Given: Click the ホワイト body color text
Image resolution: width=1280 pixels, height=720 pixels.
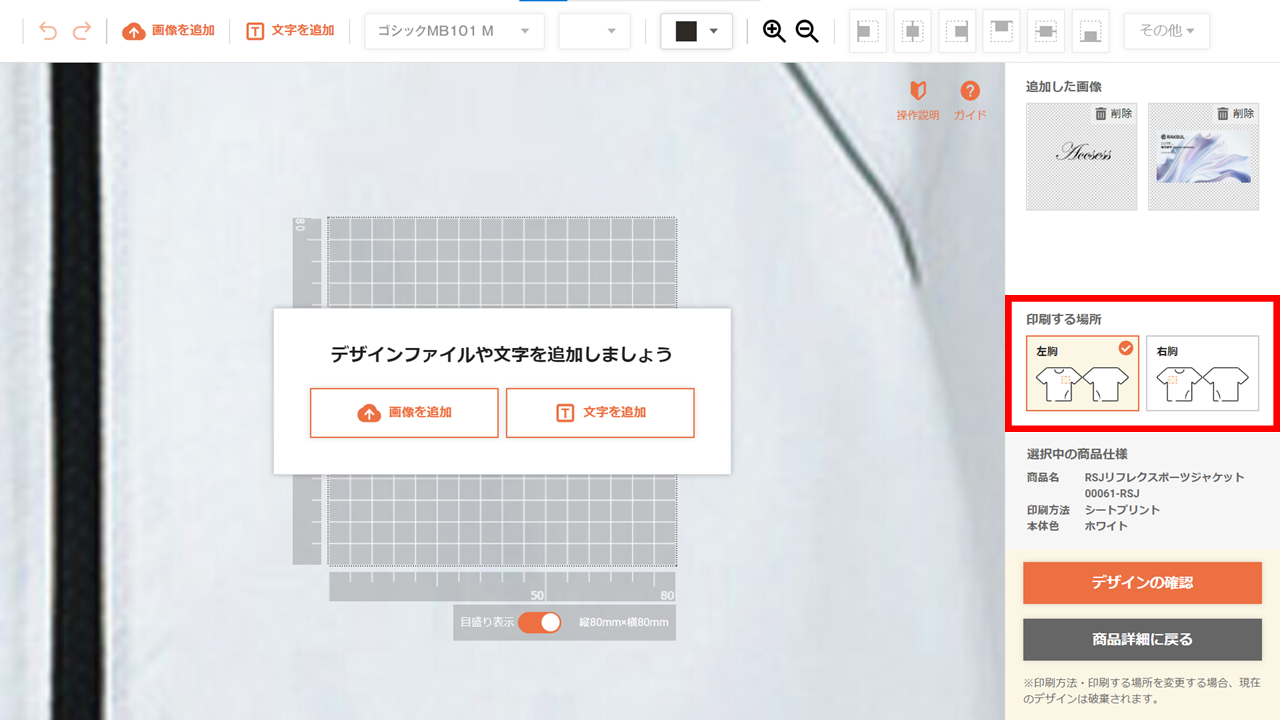Looking at the screenshot, I should point(1106,526).
